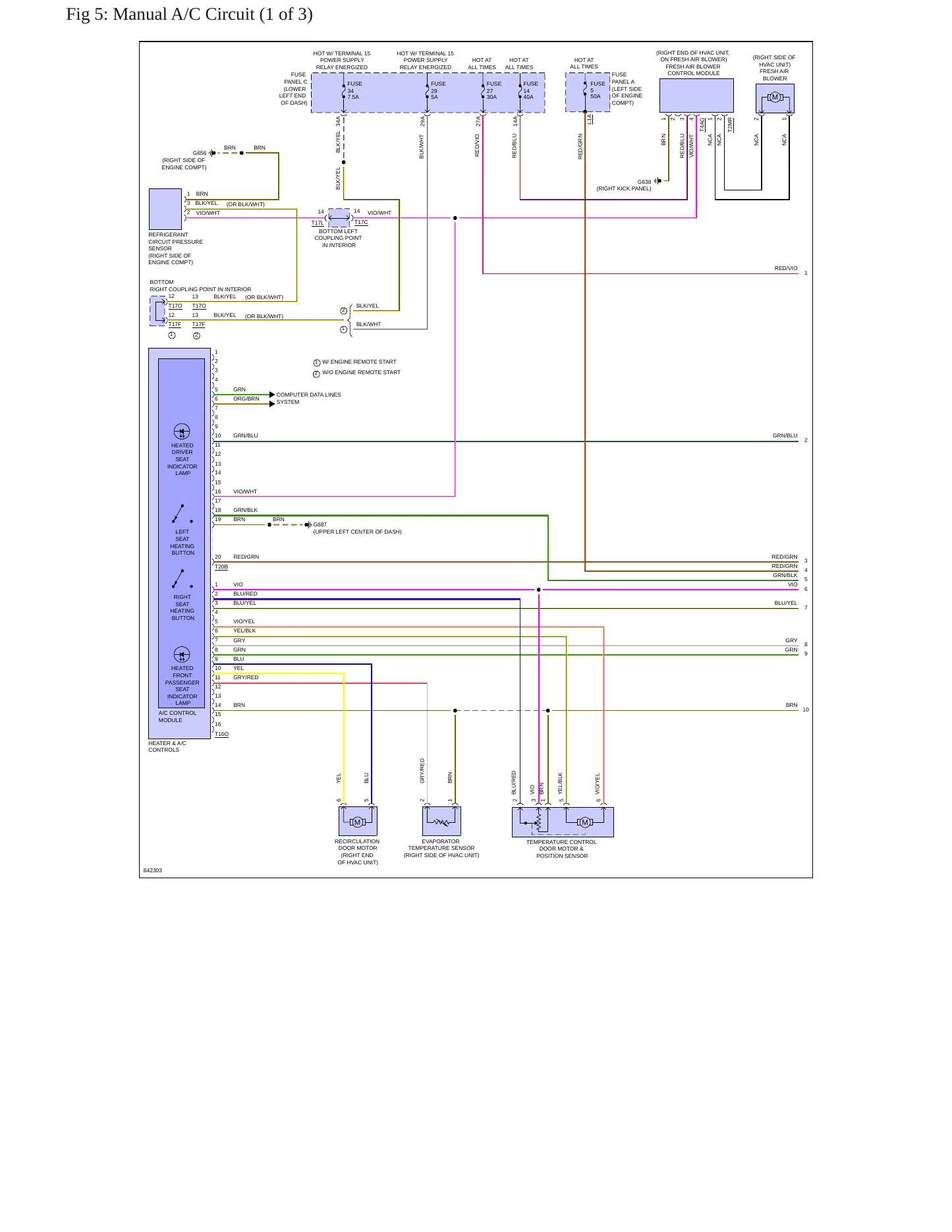This screenshot has width=952, height=1232.
Task: Click the BLU/YEL wire label at right edge
Action: (x=785, y=603)
